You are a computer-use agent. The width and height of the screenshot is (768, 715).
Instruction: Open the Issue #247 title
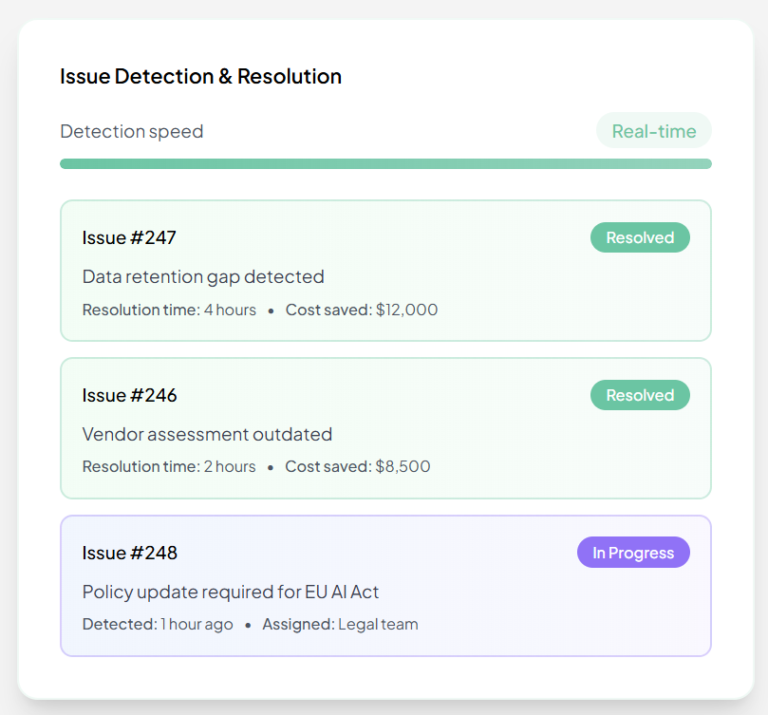pos(129,238)
